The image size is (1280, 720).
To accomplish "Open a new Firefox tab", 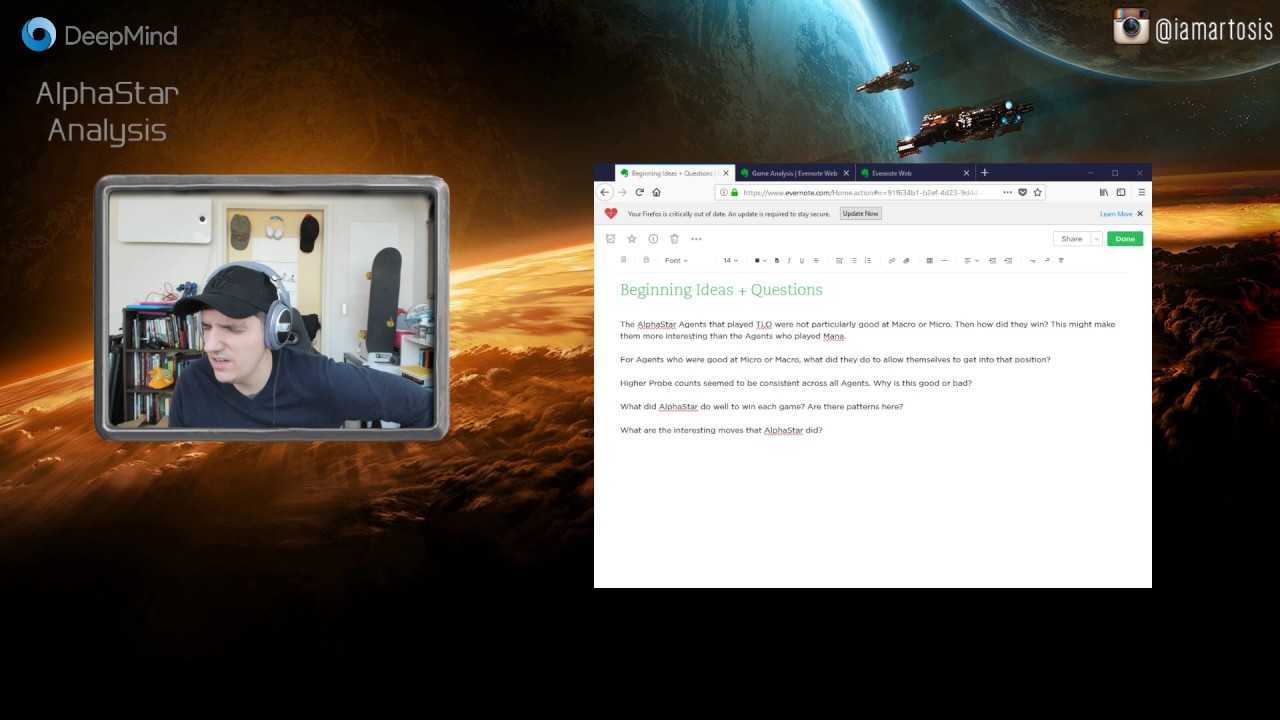I will [984, 172].
